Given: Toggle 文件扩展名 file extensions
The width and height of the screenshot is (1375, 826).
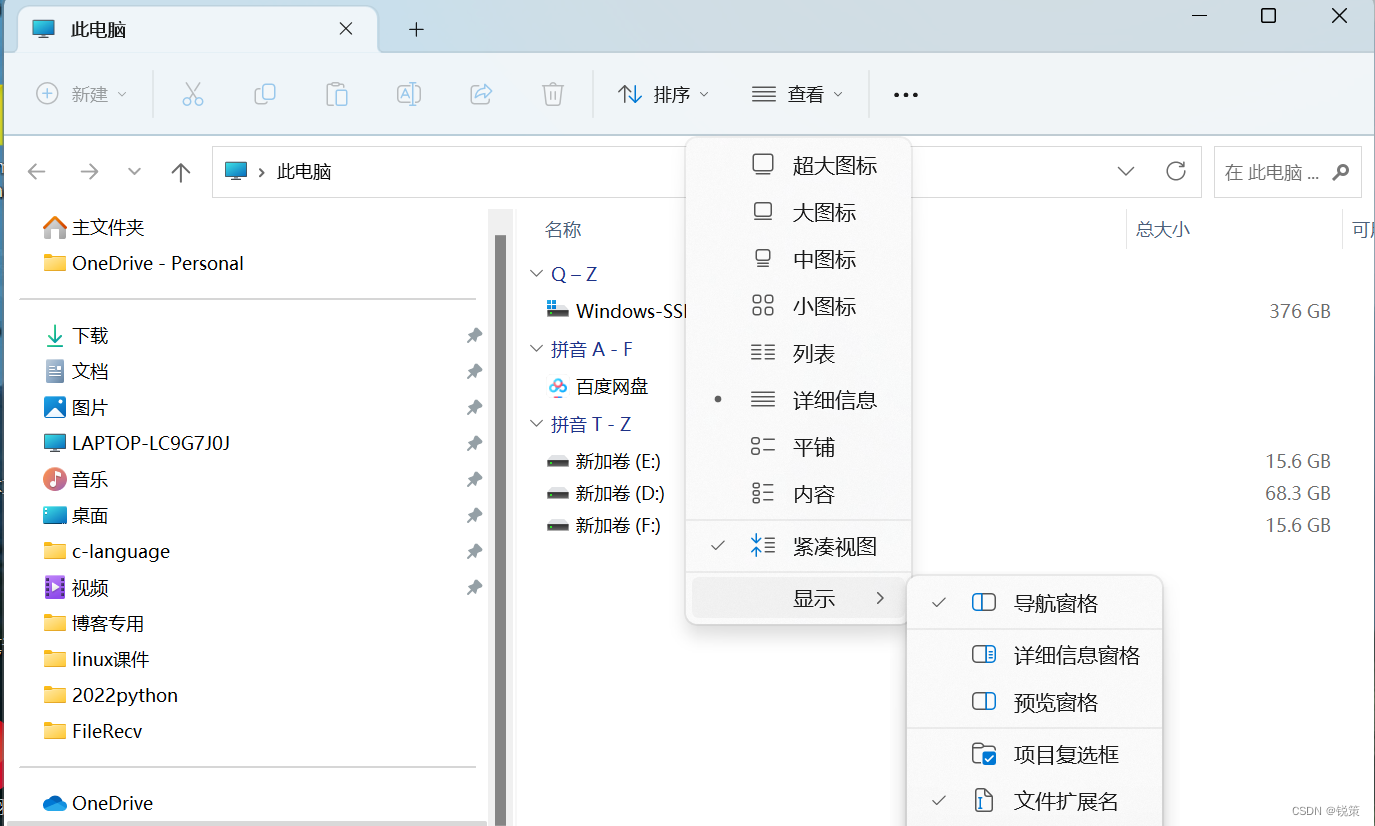Looking at the screenshot, I should pyautogui.click(x=1034, y=801).
